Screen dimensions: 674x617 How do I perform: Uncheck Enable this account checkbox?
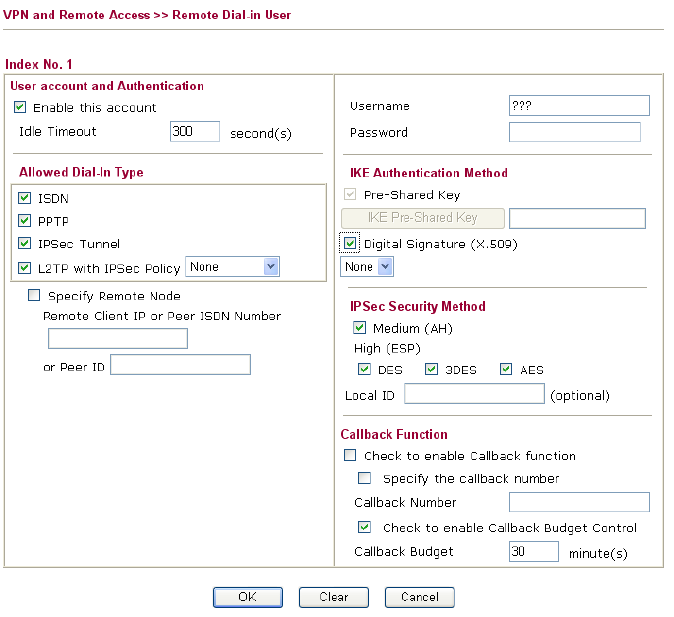20,107
